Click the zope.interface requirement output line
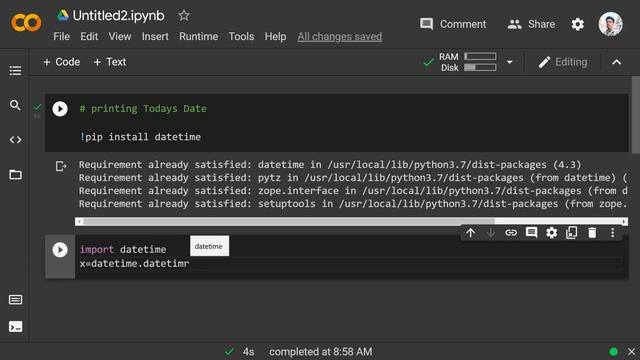 (x=353, y=191)
